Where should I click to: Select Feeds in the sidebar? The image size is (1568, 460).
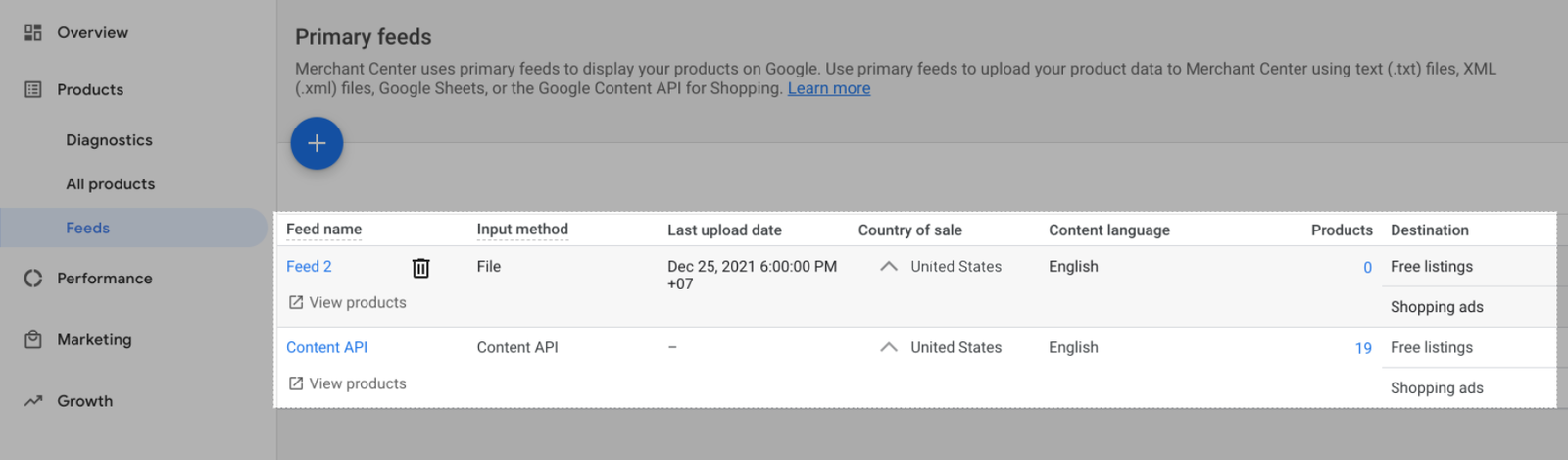click(x=87, y=228)
